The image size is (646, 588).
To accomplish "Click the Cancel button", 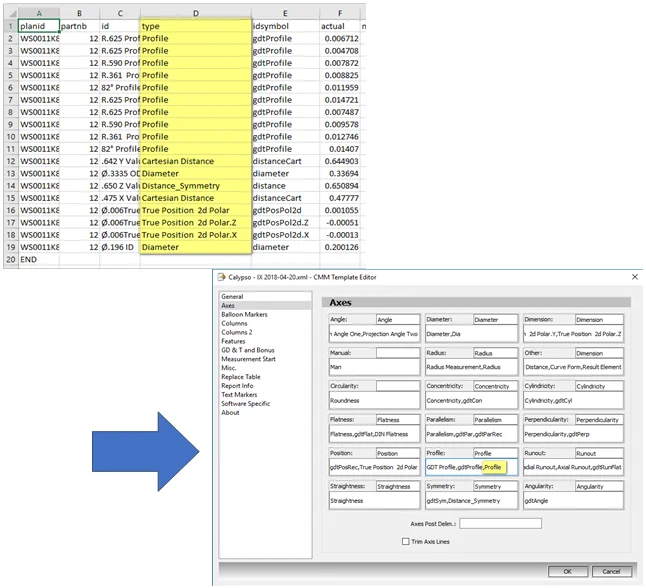I will (x=611, y=571).
